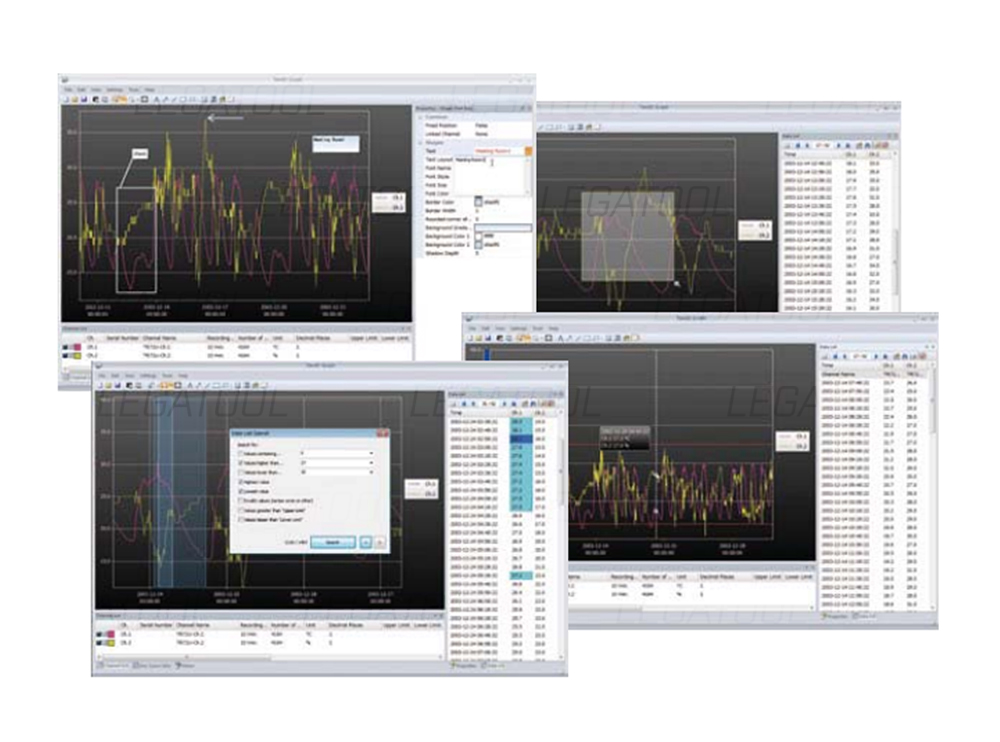Enable the 'Values containing' checkbox
This screenshot has height=742, width=1000.
coord(240,452)
